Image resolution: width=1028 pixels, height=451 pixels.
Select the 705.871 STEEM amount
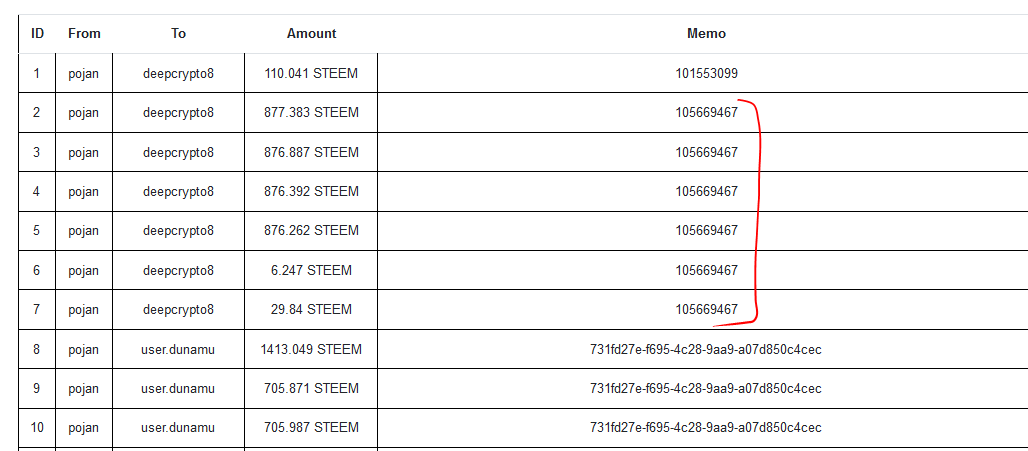pos(311,388)
